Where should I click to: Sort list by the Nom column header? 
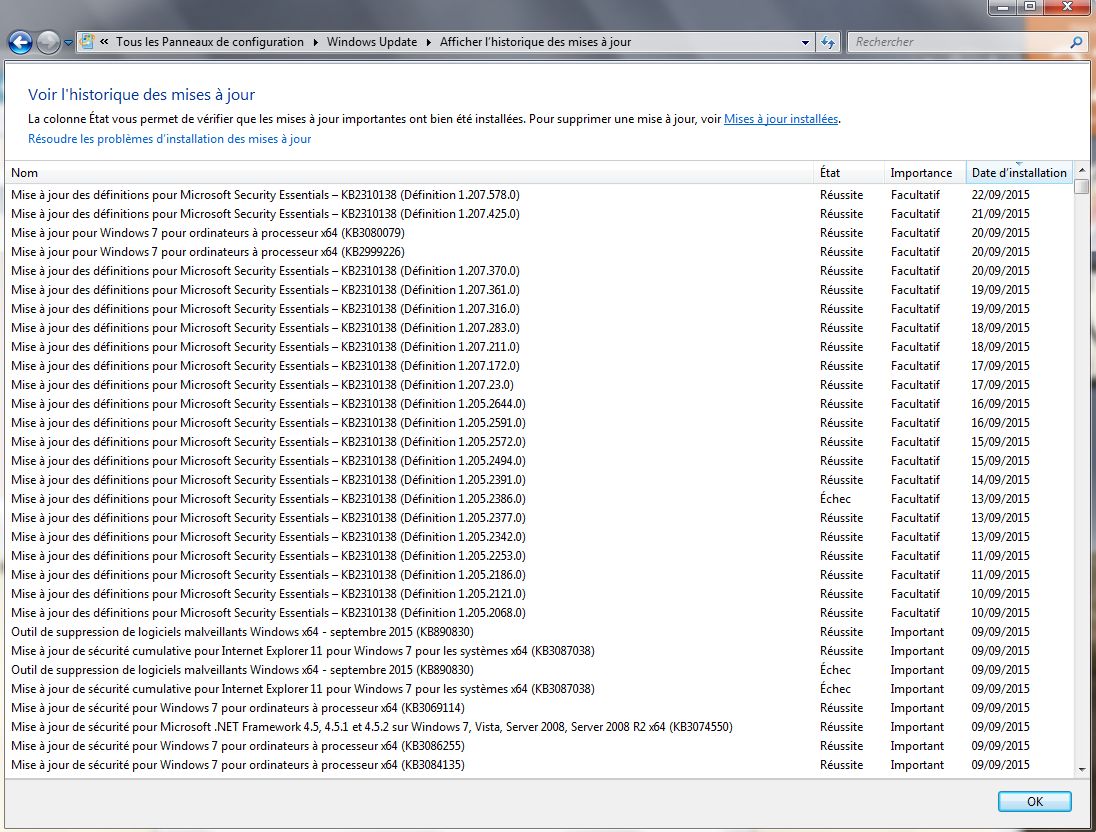point(409,173)
